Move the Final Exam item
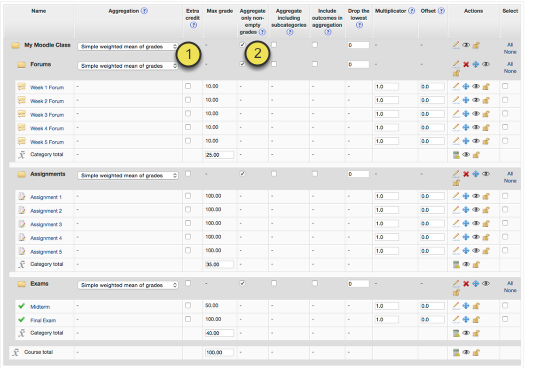This screenshot has width=540, height=368. tap(466, 319)
